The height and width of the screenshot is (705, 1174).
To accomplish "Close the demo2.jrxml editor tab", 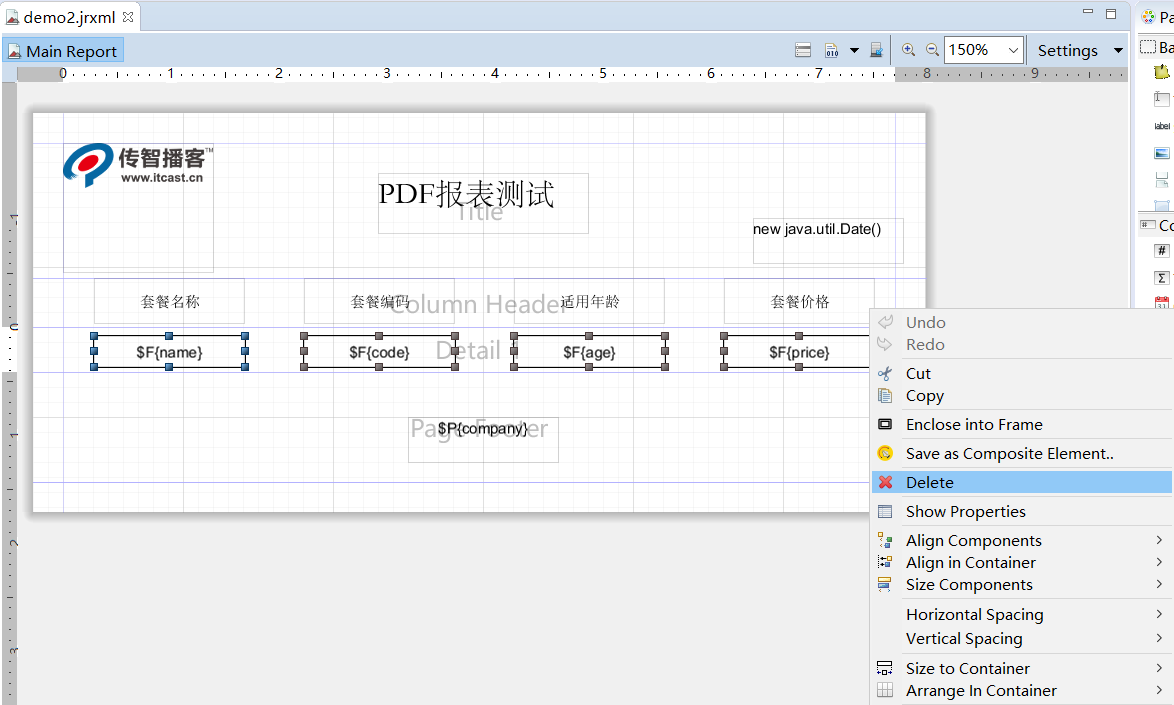I will pyautogui.click(x=128, y=16).
